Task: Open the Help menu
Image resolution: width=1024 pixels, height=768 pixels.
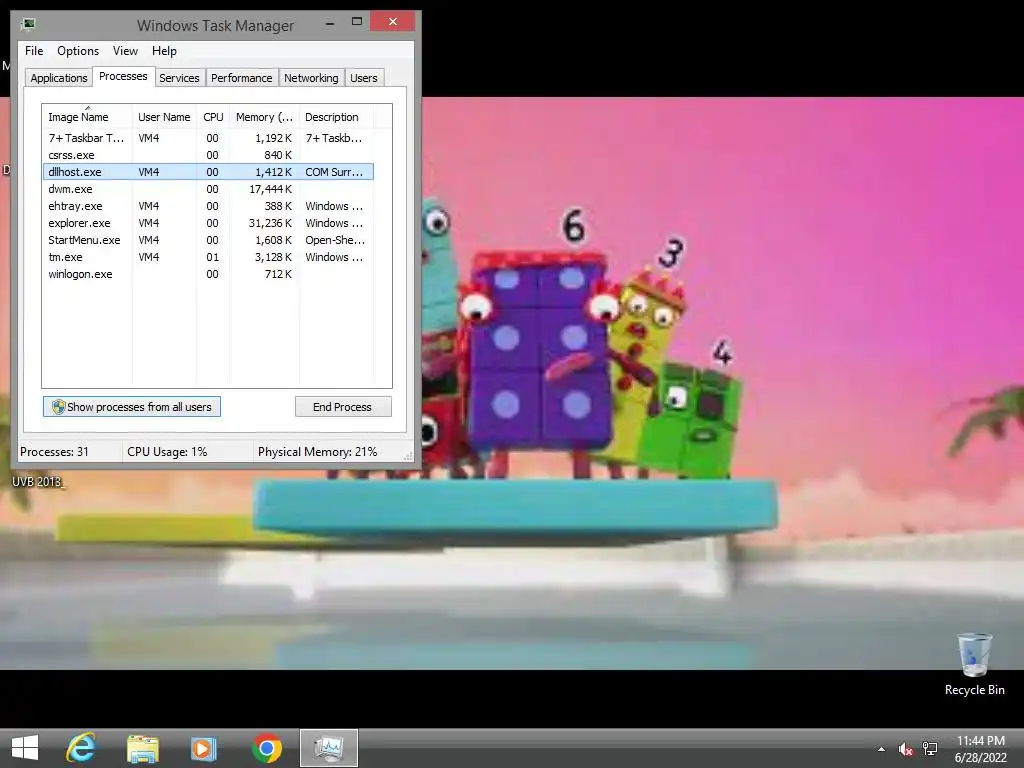Action: coord(164,51)
